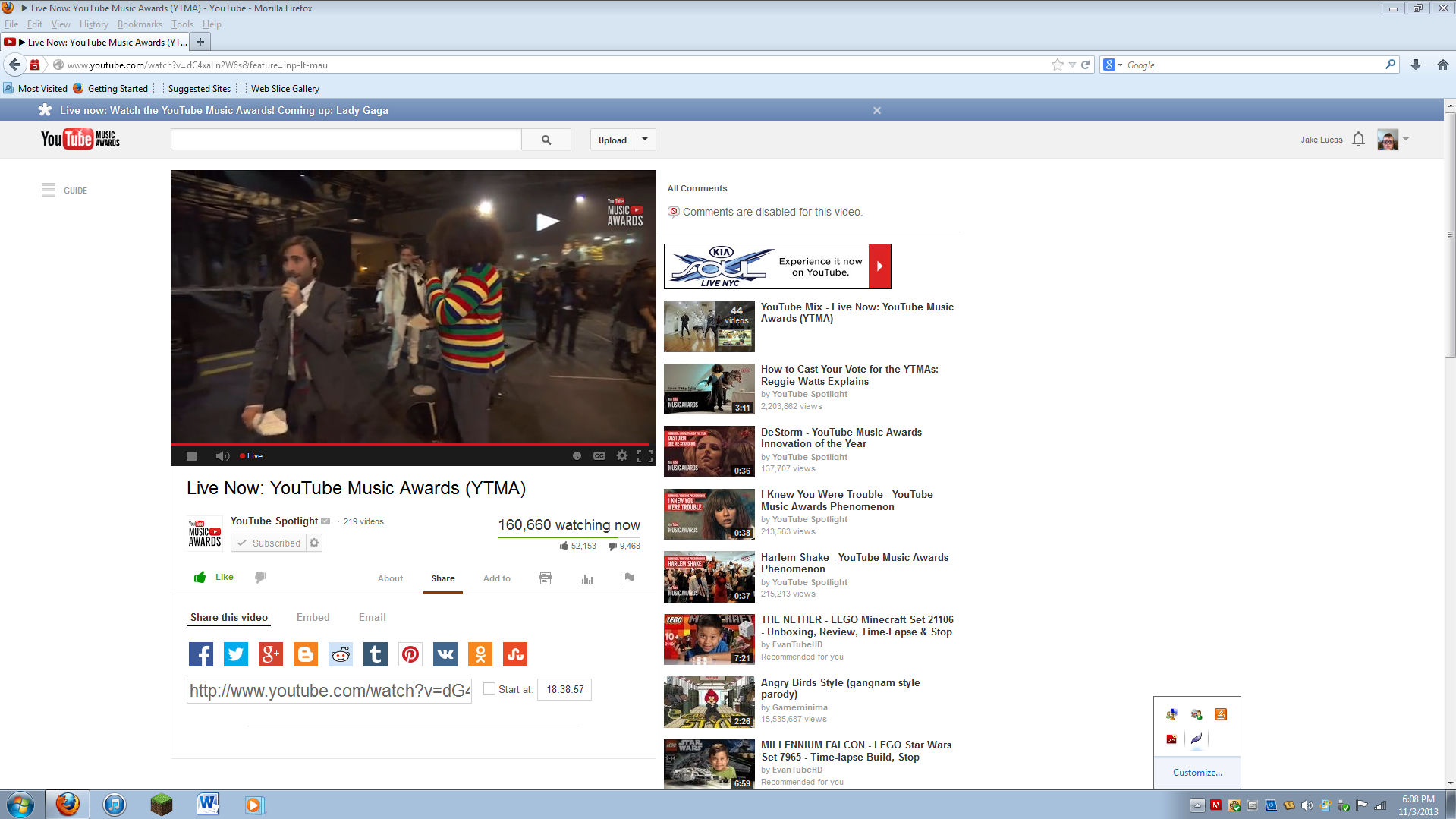Share the video on Twitter
This screenshot has width=1456, height=819.
pos(236,654)
